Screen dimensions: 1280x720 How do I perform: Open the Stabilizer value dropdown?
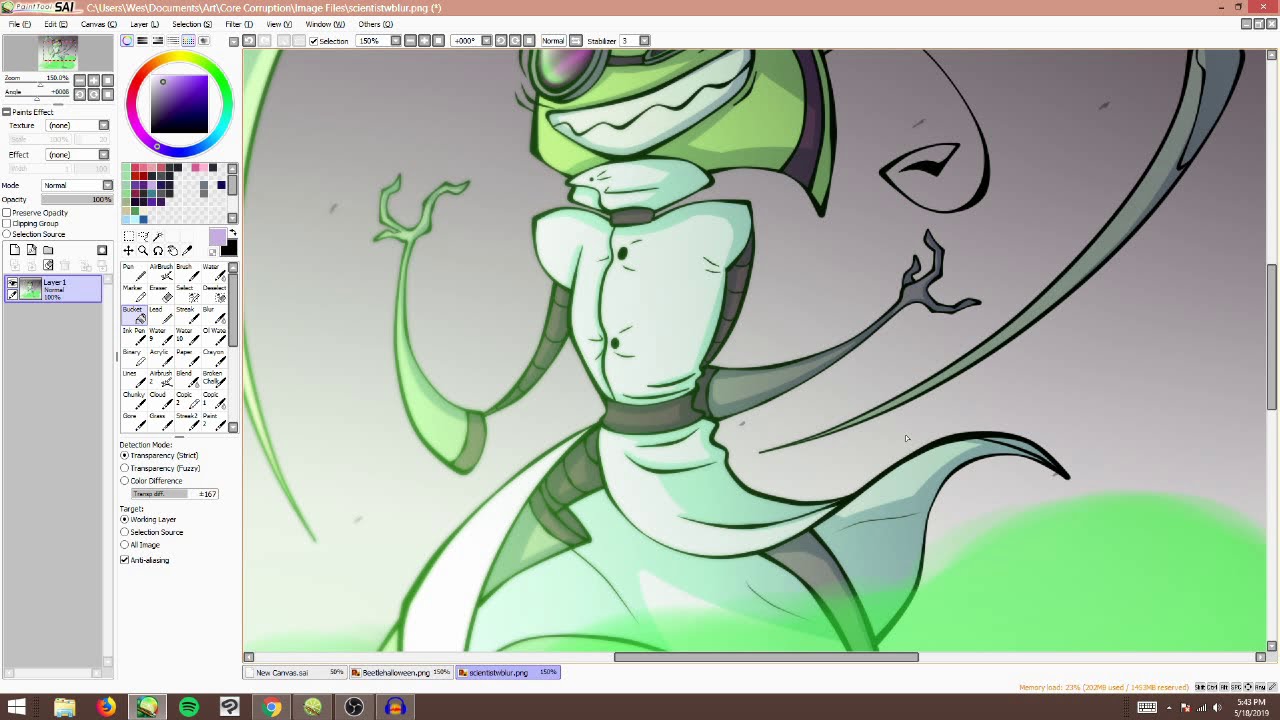(x=644, y=41)
